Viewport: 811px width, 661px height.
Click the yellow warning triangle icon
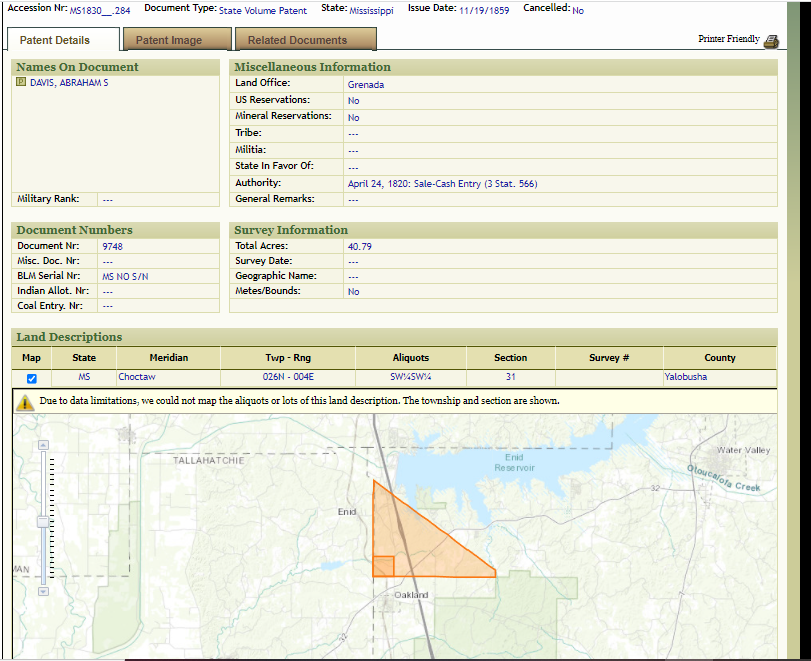[25, 402]
